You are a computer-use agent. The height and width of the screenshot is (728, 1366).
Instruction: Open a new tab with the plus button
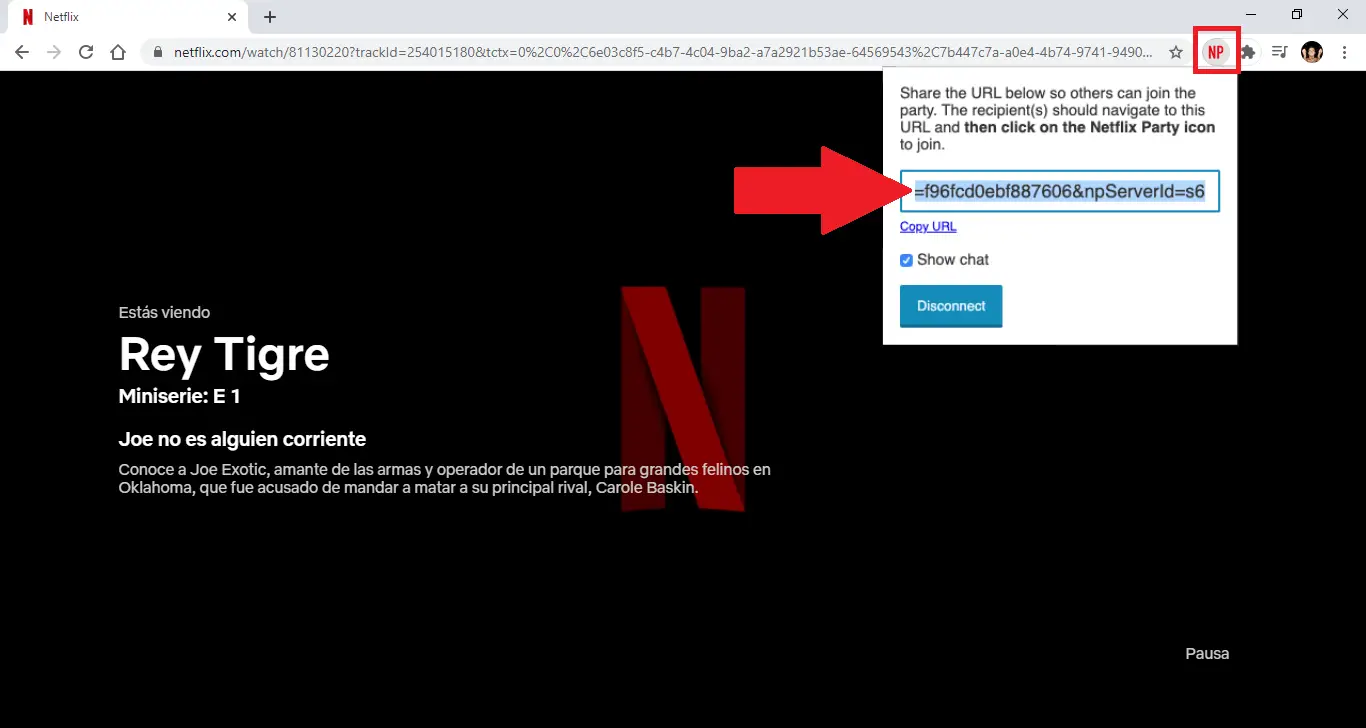[x=270, y=17]
